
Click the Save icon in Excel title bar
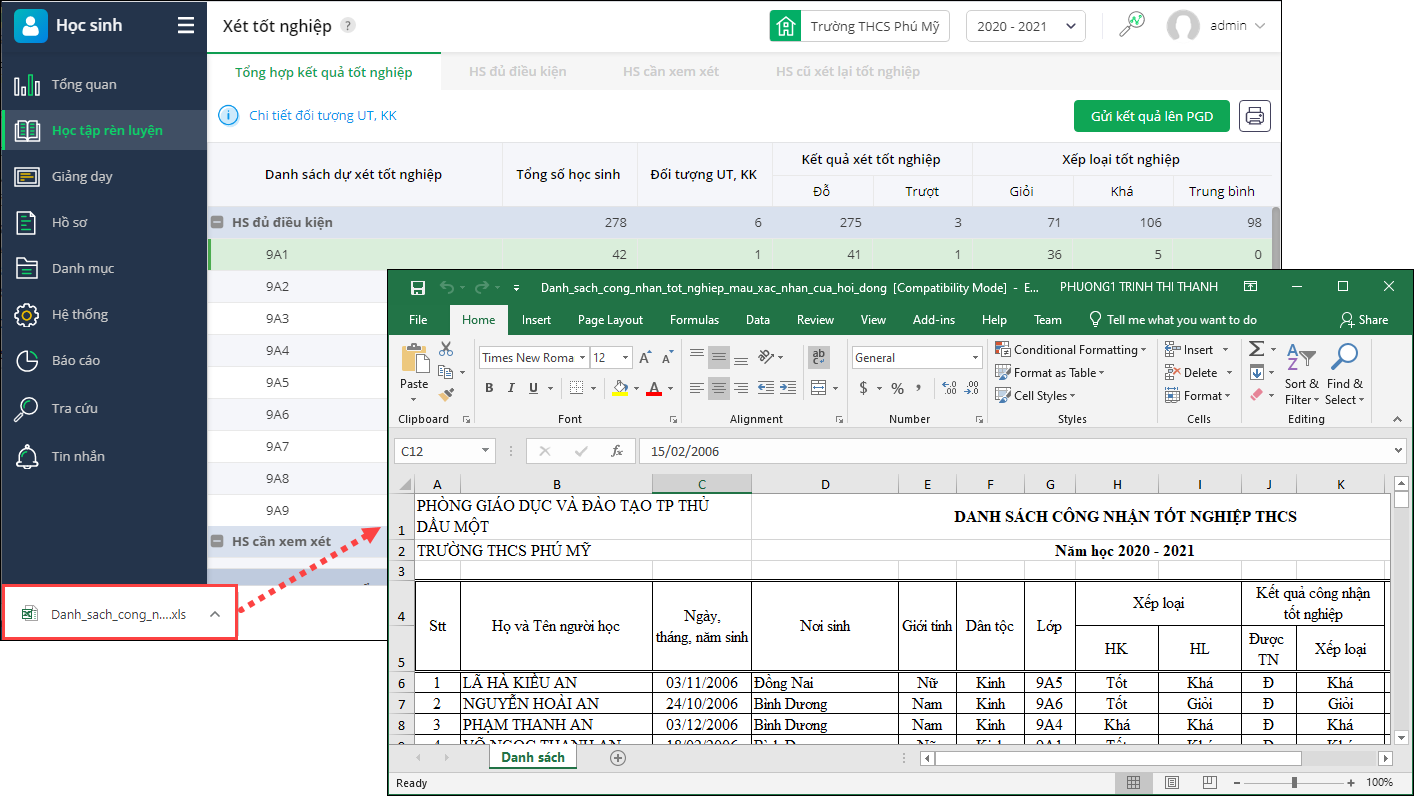click(418, 288)
